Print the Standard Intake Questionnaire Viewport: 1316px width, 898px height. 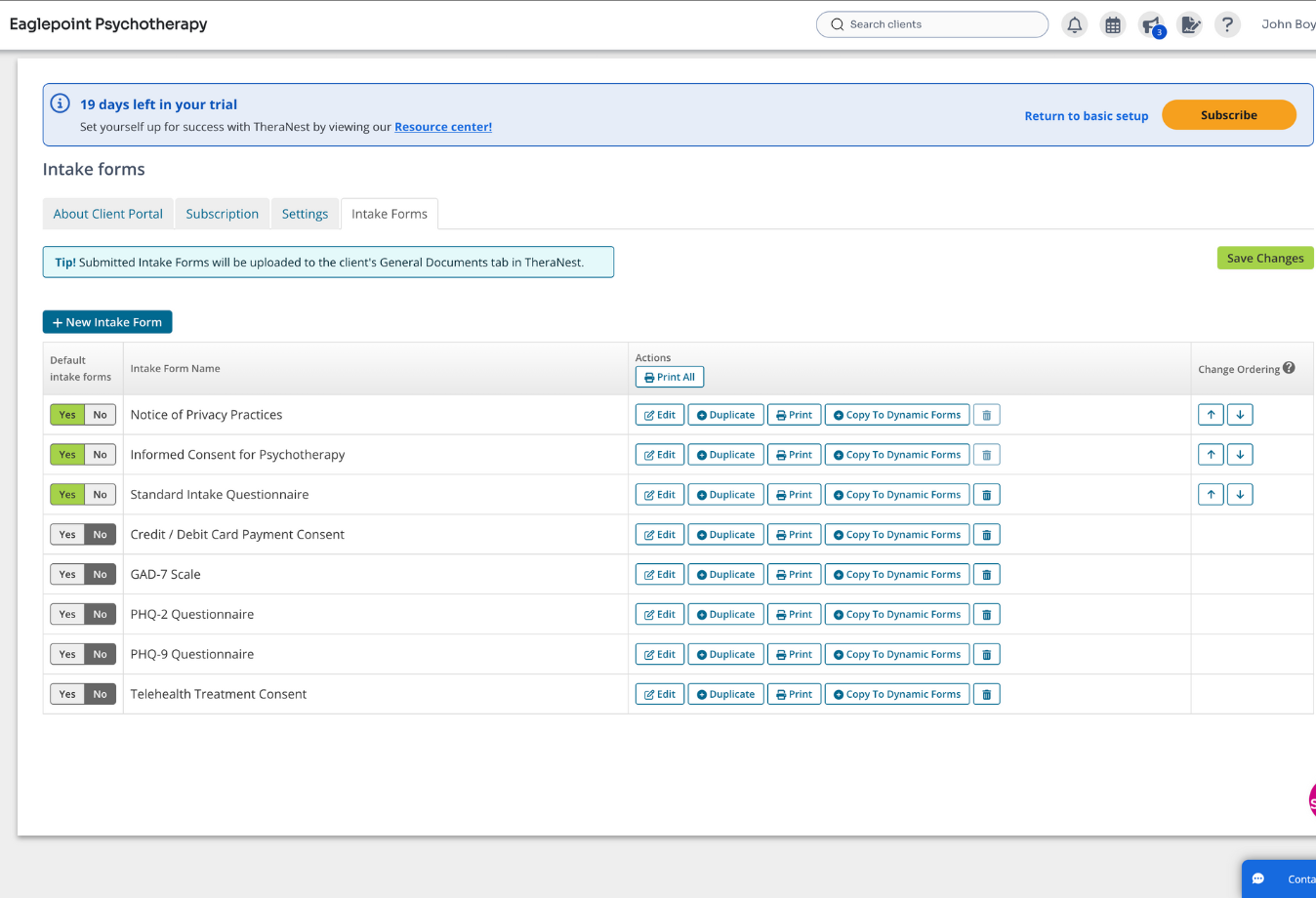point(795,495)
